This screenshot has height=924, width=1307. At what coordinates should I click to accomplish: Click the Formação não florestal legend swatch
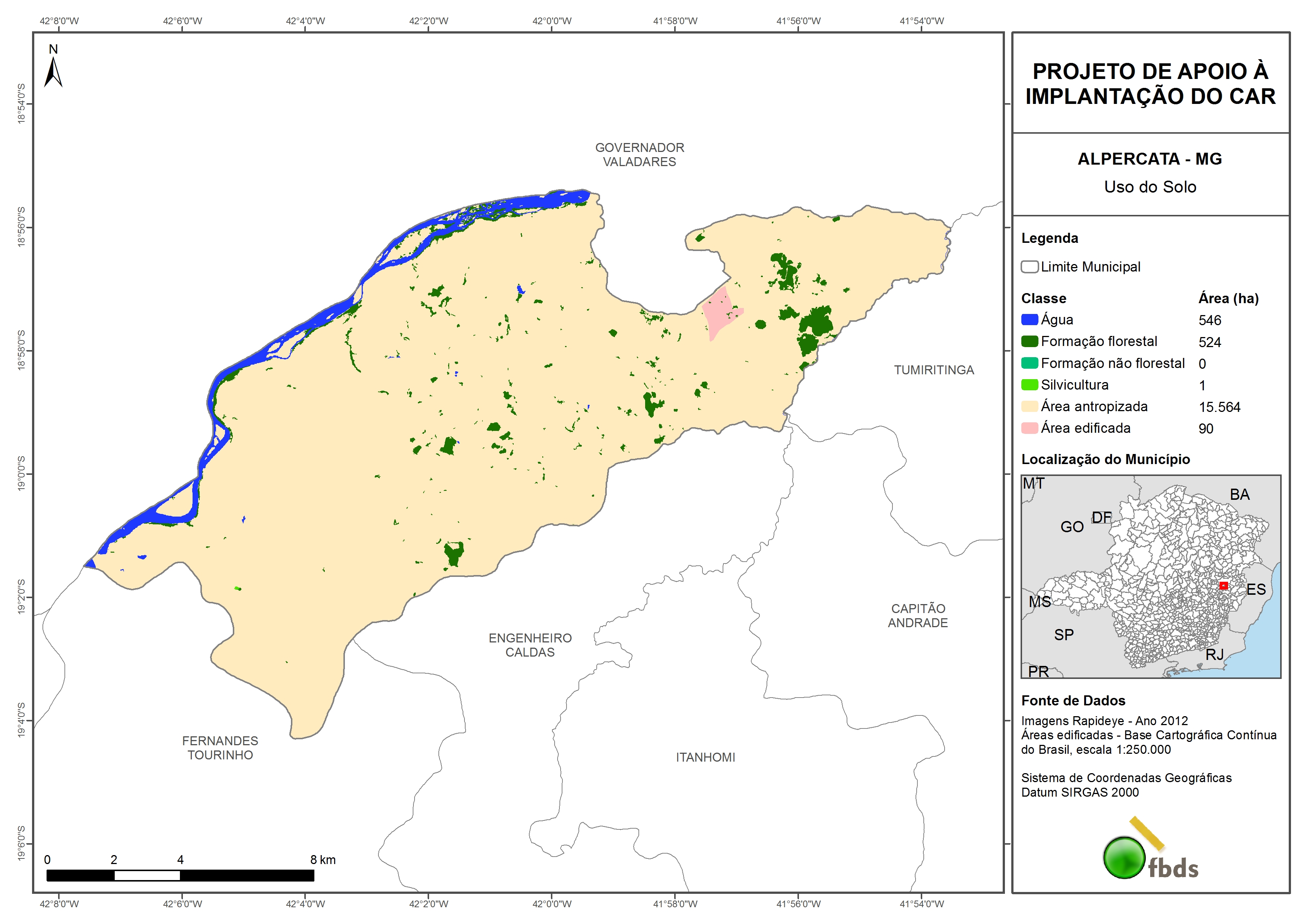(1029, 363)
